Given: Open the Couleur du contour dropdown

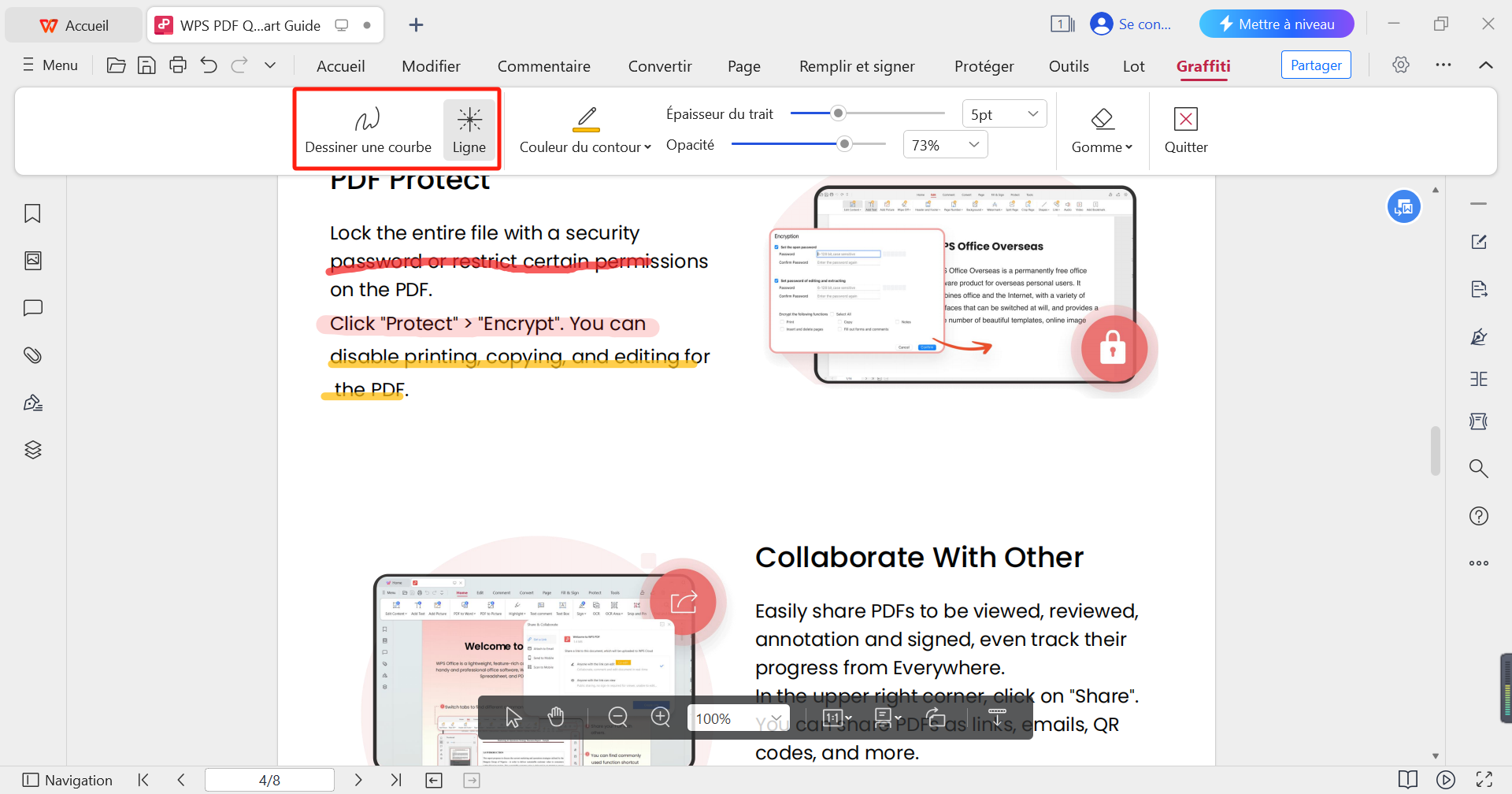Looking at the screenshot, I should (585, 147).
